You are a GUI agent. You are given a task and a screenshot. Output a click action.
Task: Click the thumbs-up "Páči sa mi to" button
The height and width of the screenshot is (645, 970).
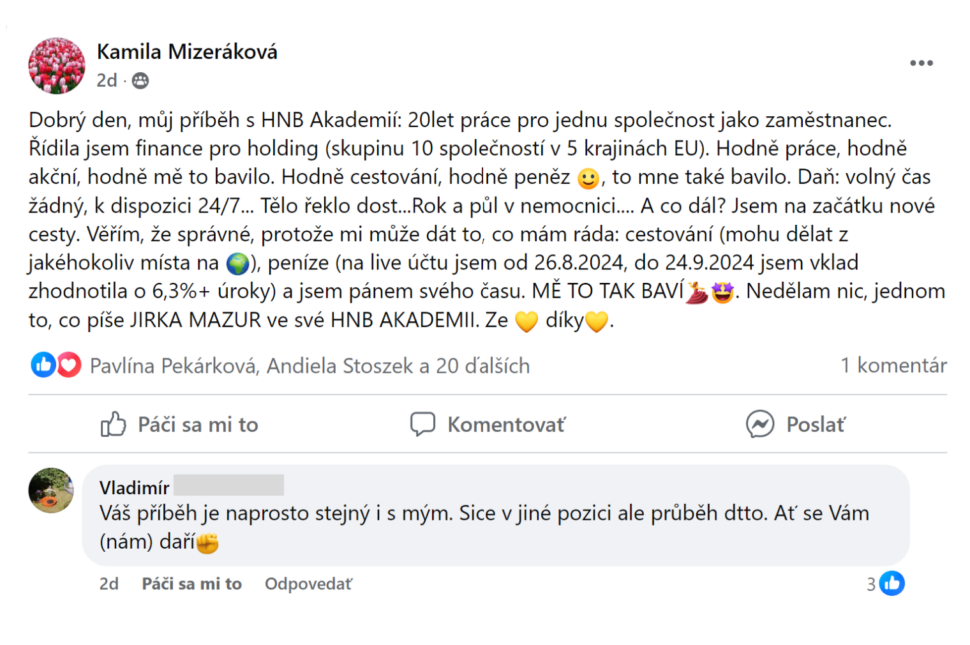pyautogui.click(x=180, y=424)
